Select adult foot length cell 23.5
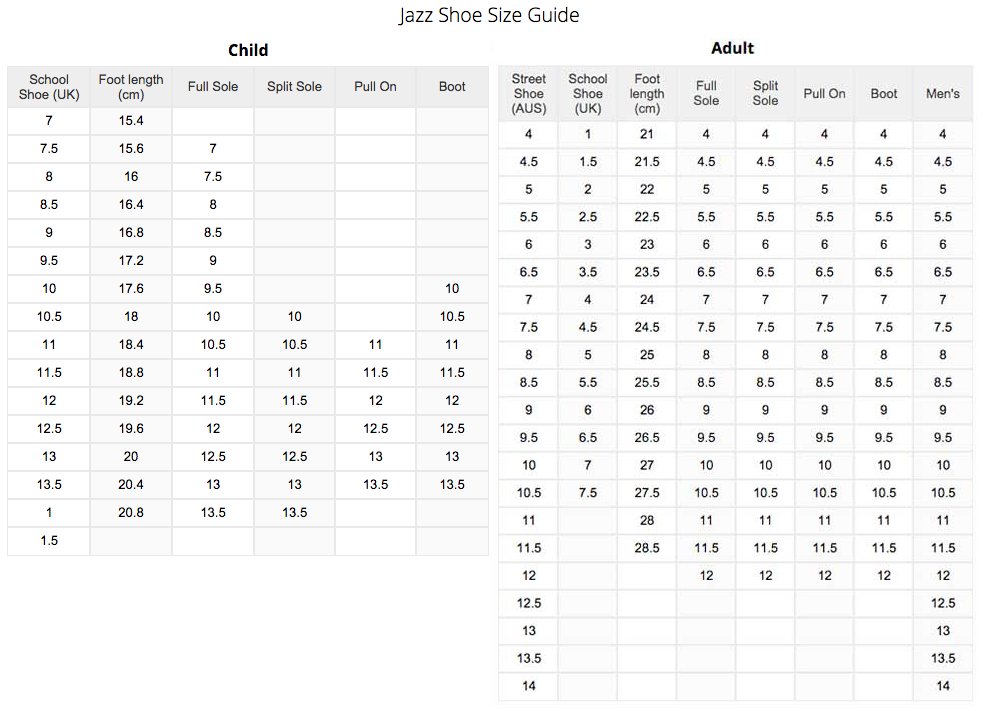Screen dimensions: 983x711 pos(647,272)
